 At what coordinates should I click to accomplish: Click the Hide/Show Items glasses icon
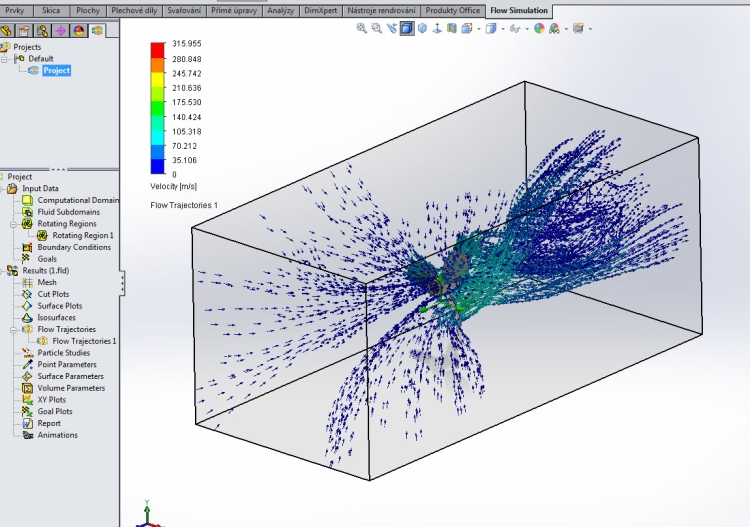tap(515, 29)
